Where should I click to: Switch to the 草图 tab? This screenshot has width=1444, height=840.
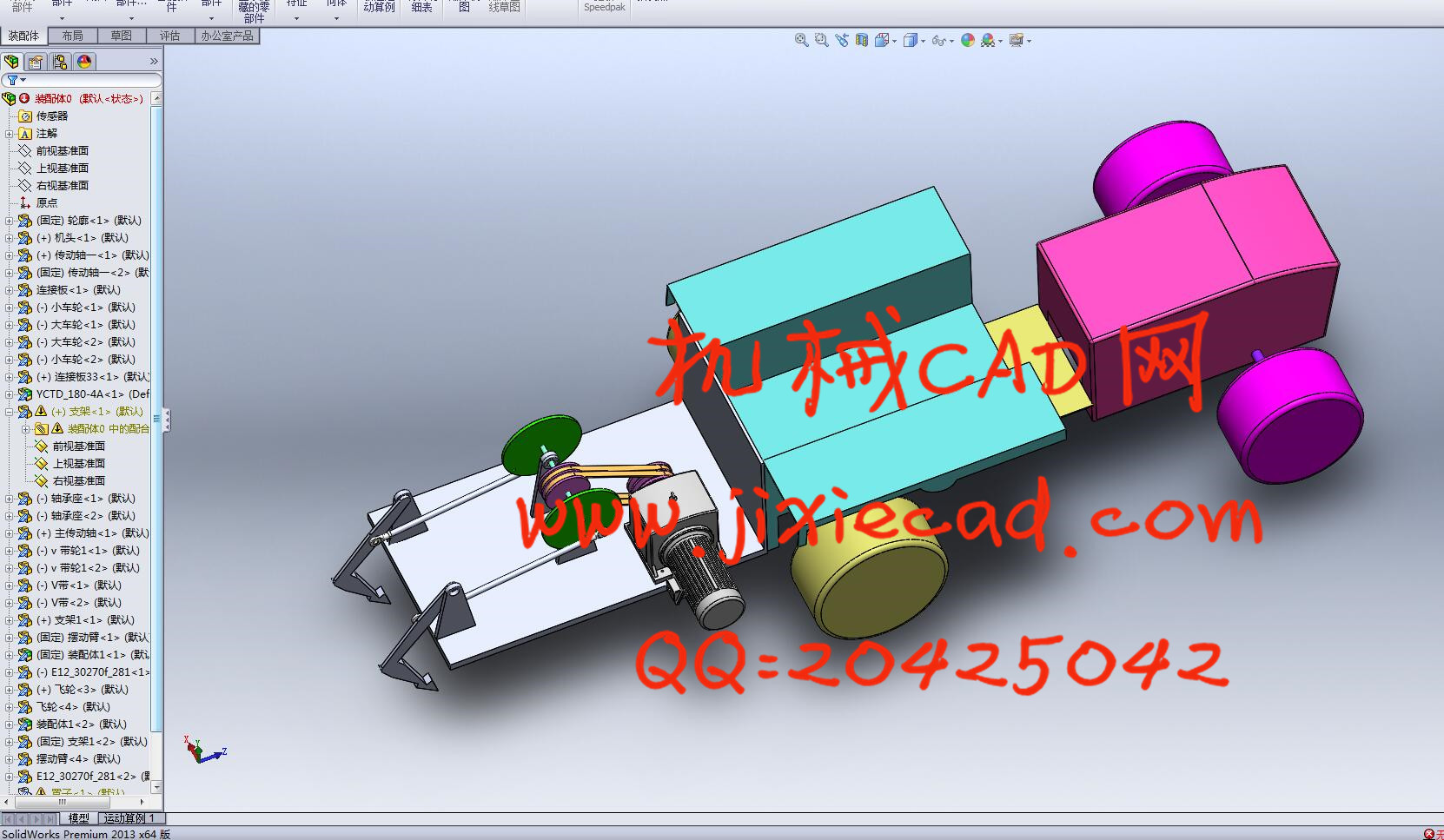click(121, 36)
